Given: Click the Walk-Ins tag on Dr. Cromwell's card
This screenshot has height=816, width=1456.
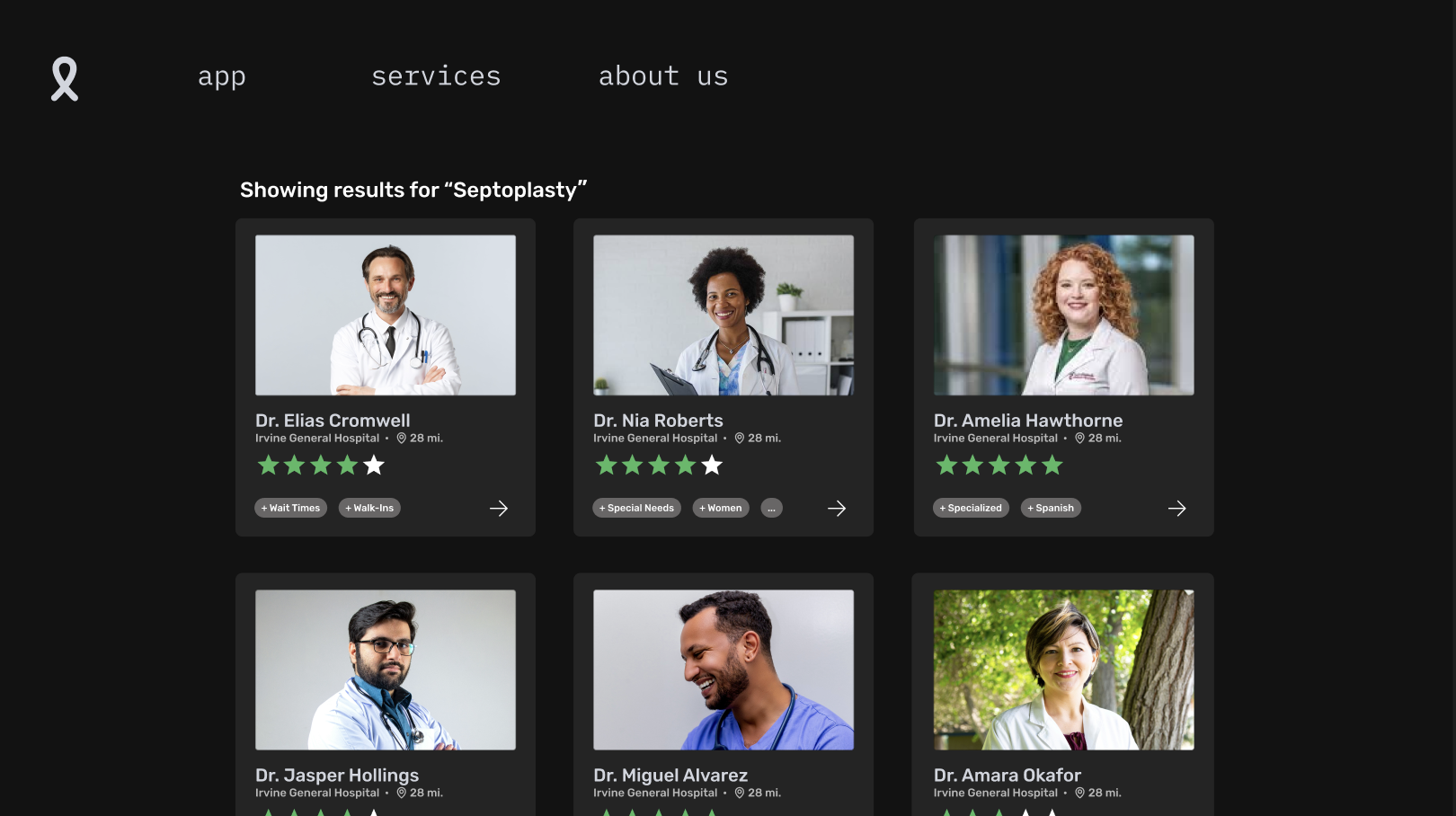Looking at the screenshot, I should point(369,508).
